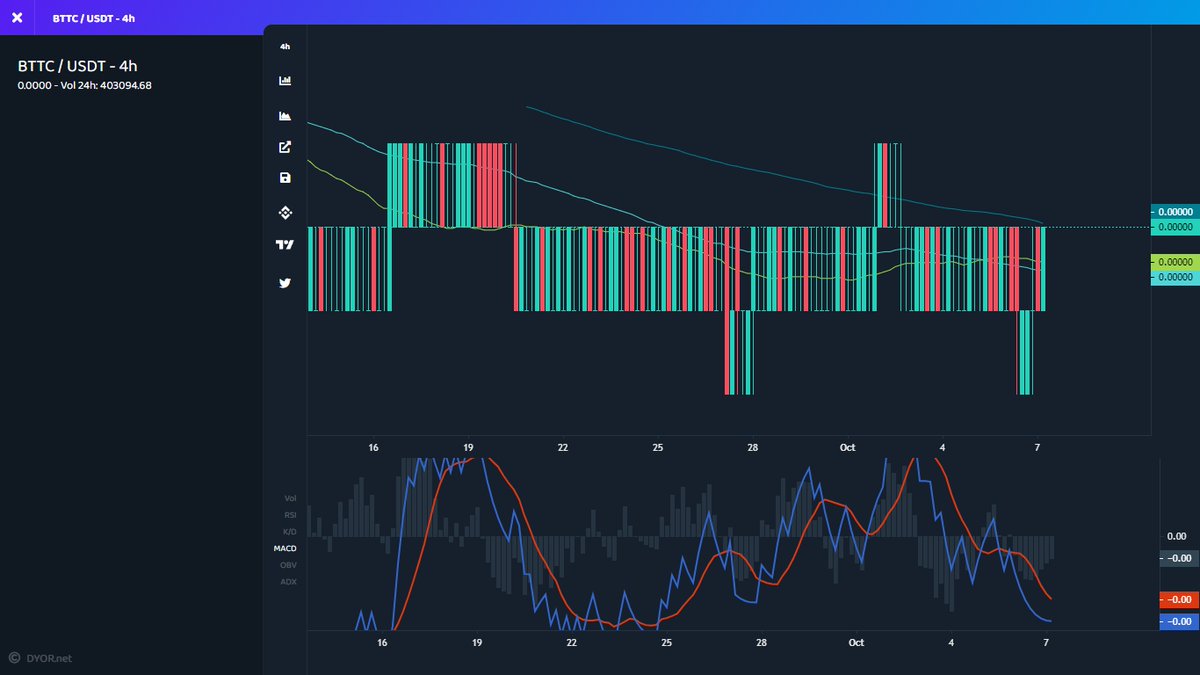Switch indicator panel to ADX
Screen dimensions: 1200x675
point(289,581)
